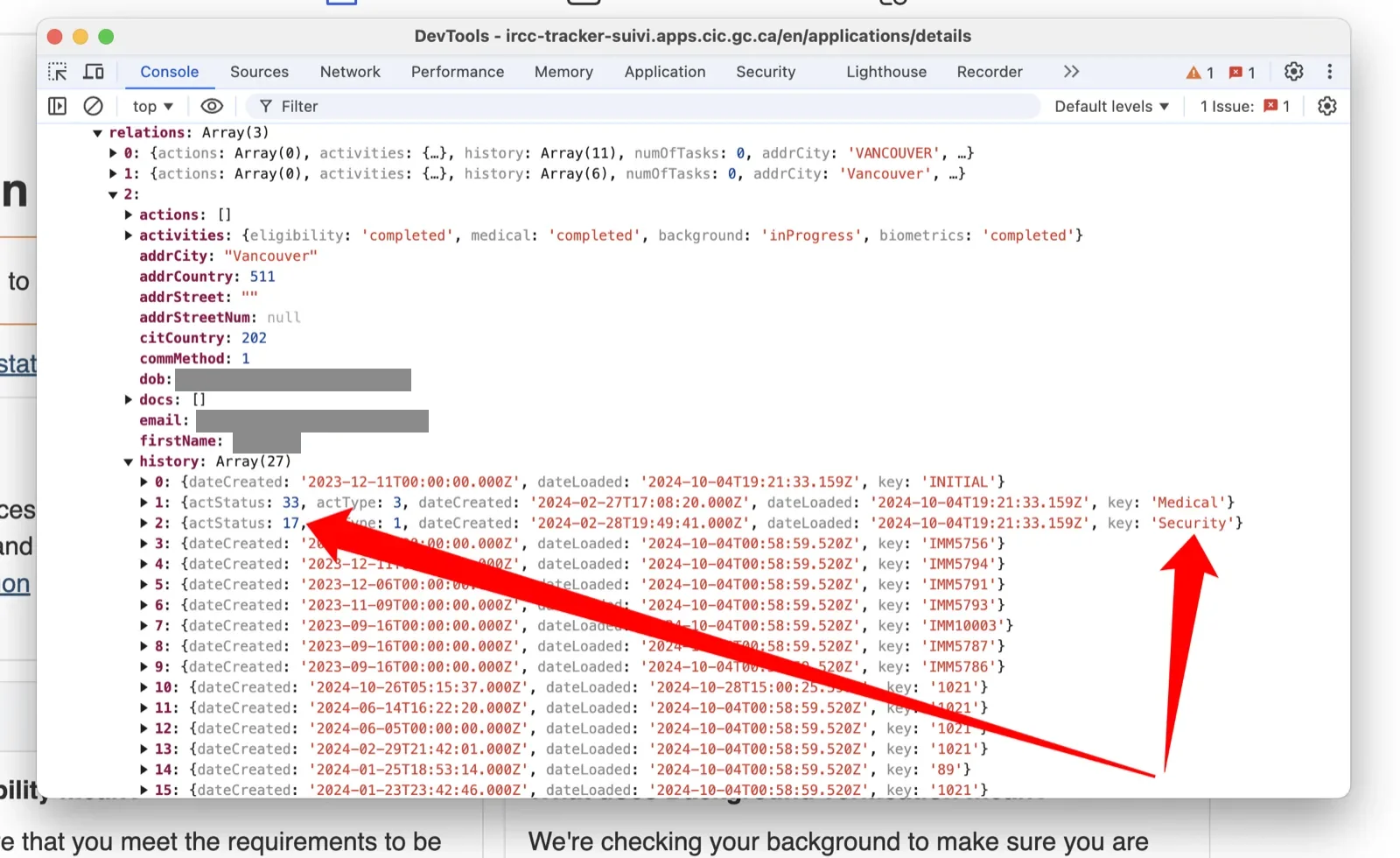
Task: Open the Network tab
Action: [x=350, y=72]
